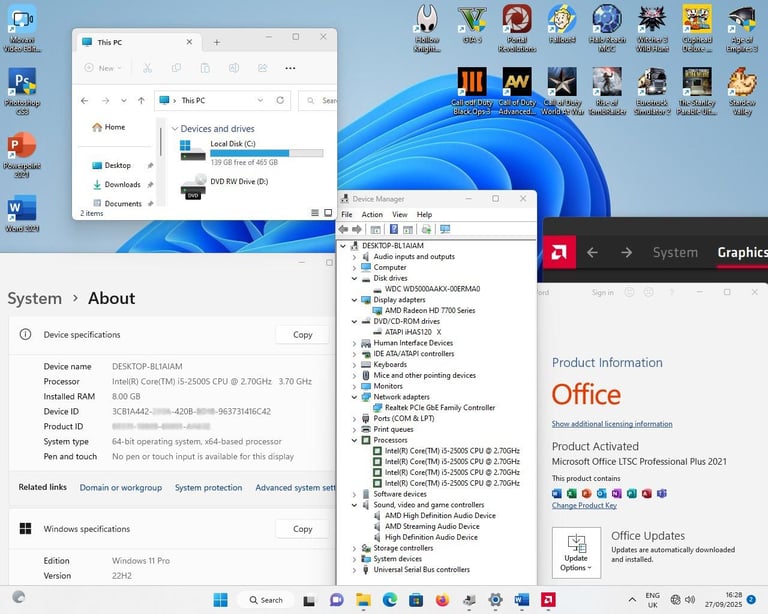Click the Windows Start button
The width and height of the screenshot is (768, 614).
click(x=220, y=600)
